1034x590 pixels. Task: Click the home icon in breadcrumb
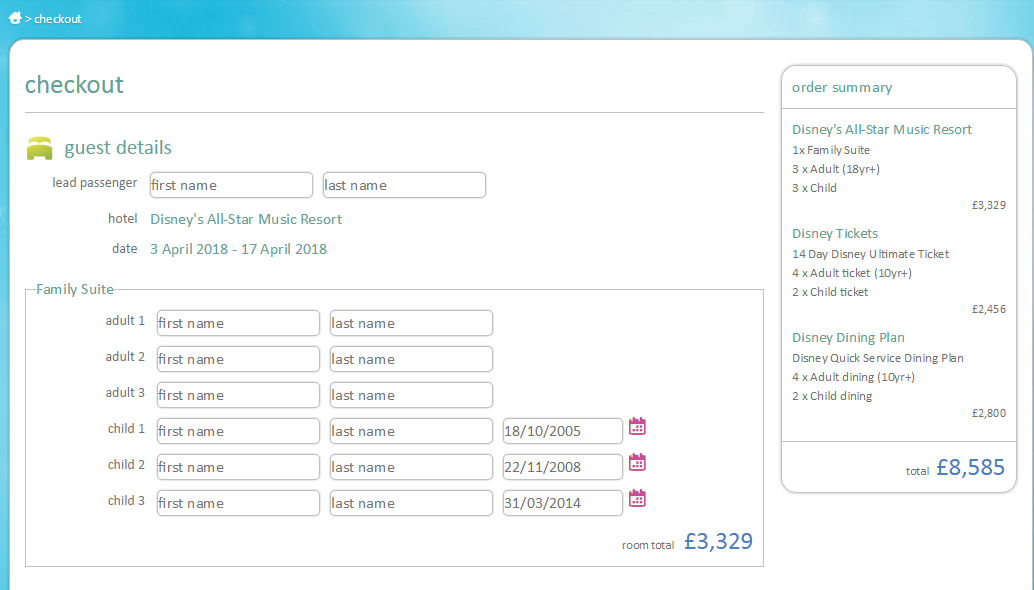[15, 18]
